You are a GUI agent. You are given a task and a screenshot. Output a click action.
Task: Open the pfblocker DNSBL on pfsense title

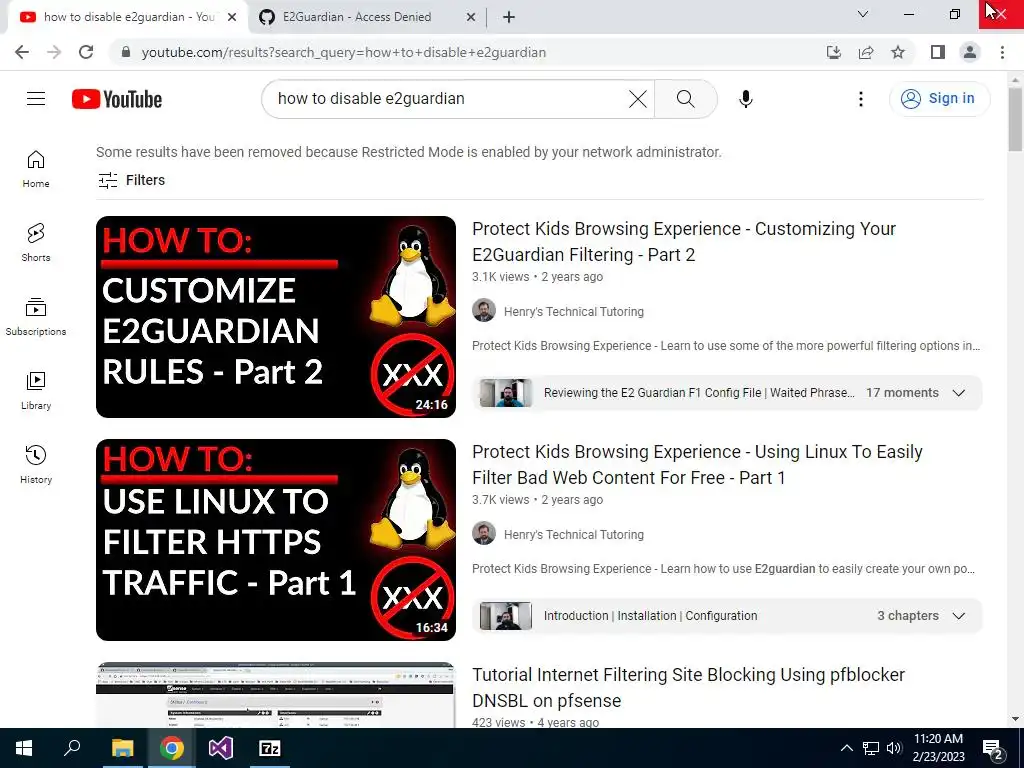[x=688, y=687]
